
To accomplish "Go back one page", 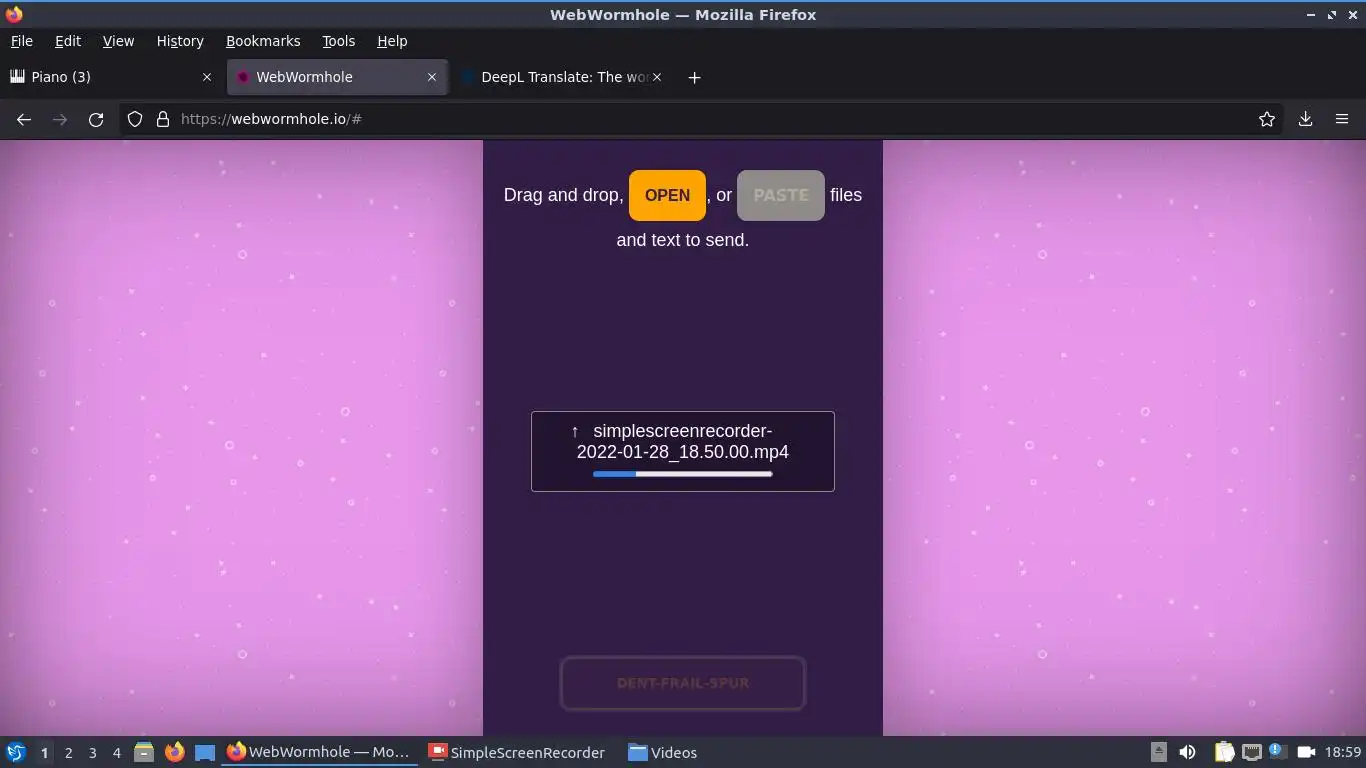I will click(24, 119).
